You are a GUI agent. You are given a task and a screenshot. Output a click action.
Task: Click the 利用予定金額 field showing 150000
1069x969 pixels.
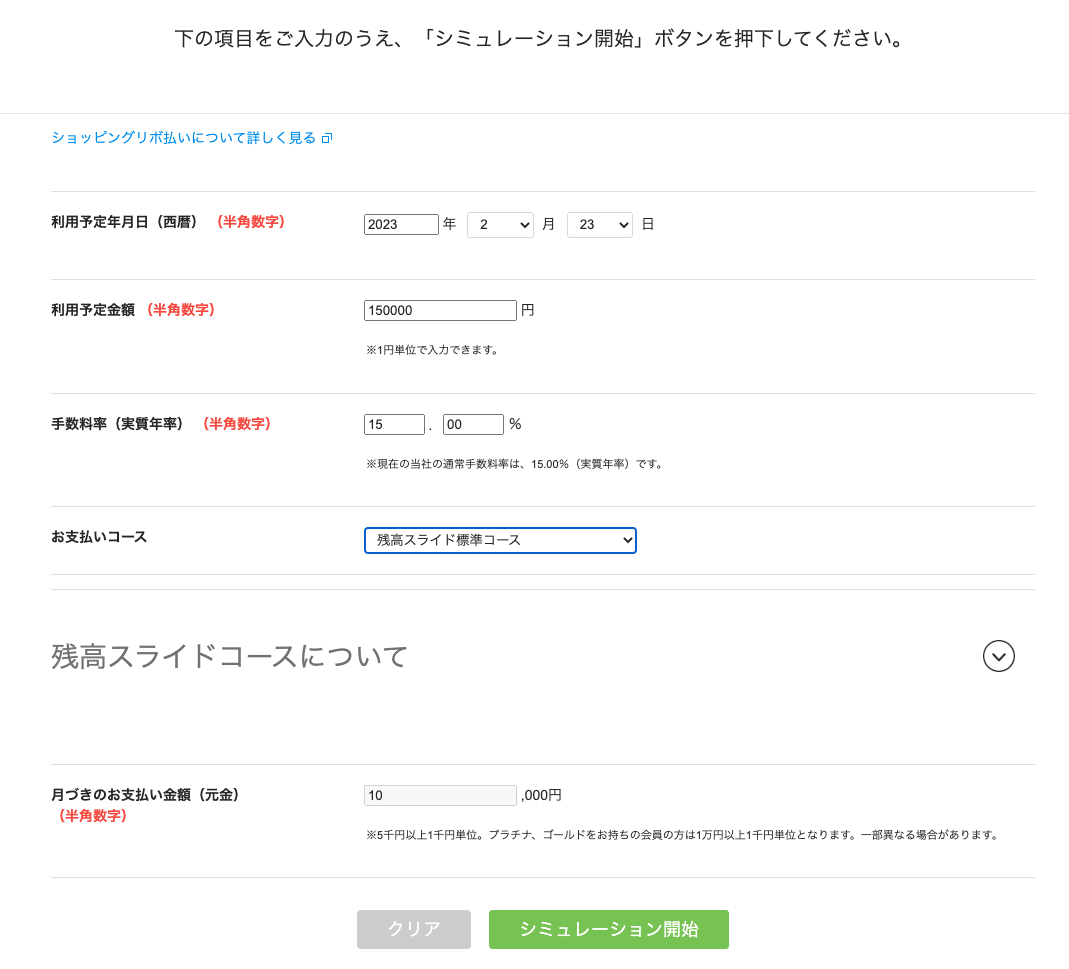click(x=440, y=310)
